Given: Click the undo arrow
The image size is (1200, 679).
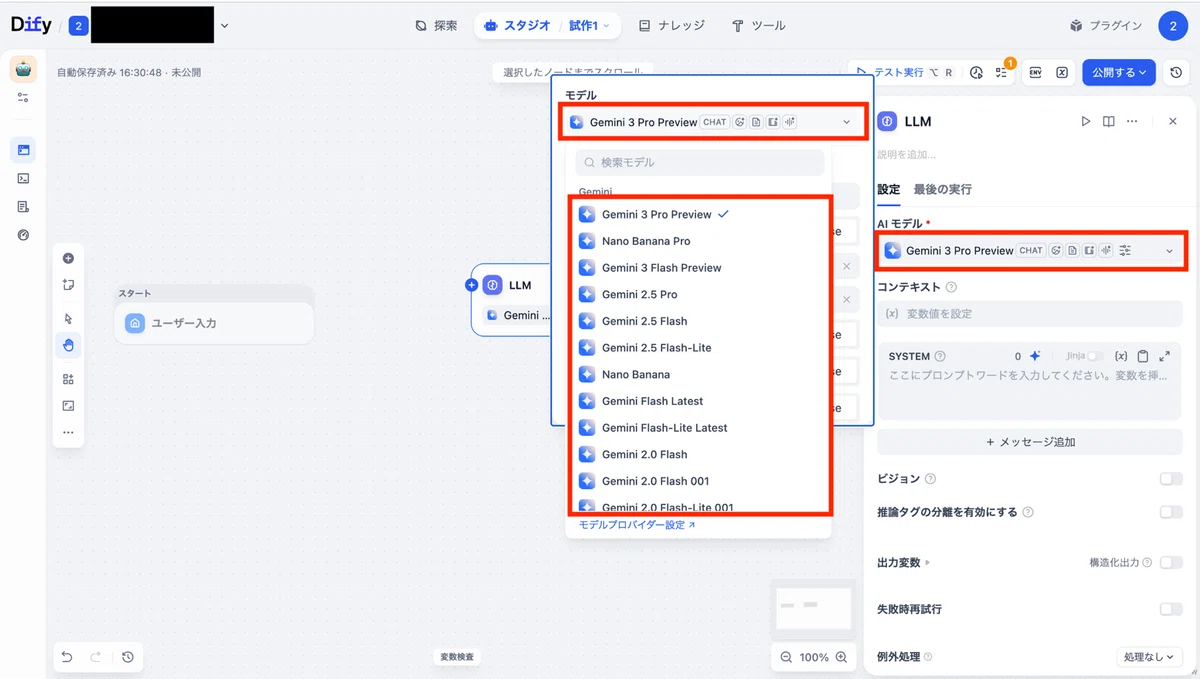Looking at the screenshot, I should pos(67,657).
